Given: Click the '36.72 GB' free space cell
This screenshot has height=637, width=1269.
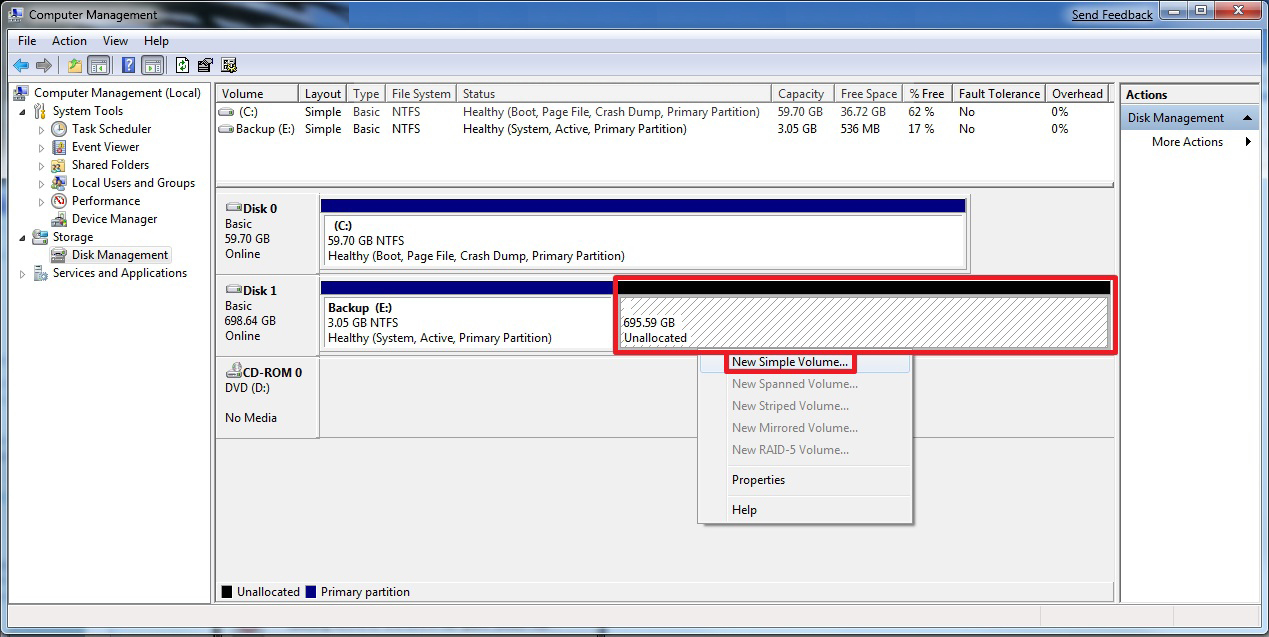Looking at the screenshot, I should (863, 112).
